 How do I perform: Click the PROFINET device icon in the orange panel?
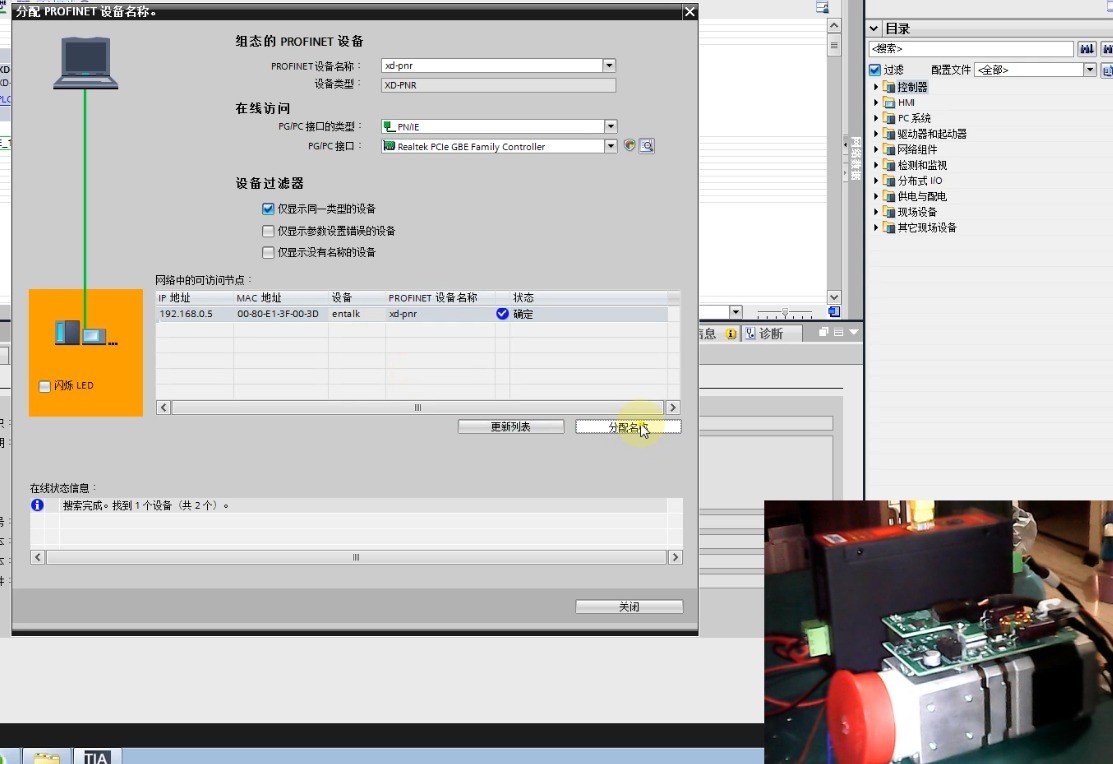[86, 332]
